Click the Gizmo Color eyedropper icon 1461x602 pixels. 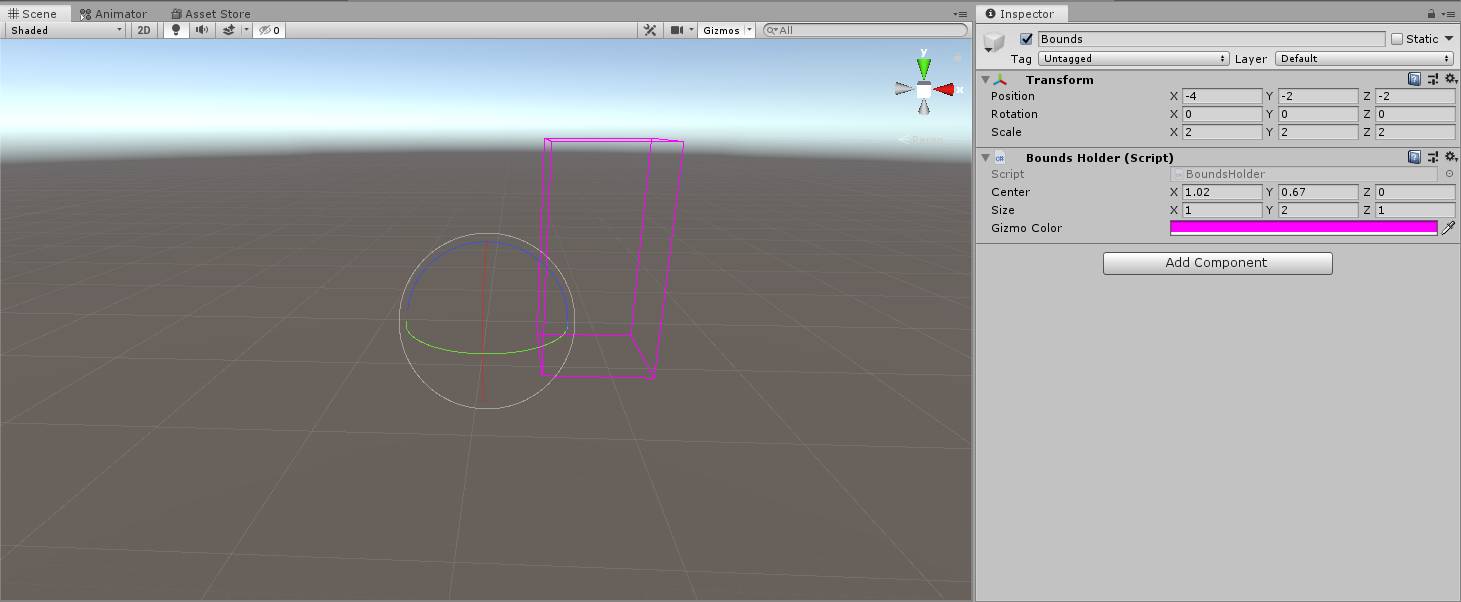(x=1448, y=227)
